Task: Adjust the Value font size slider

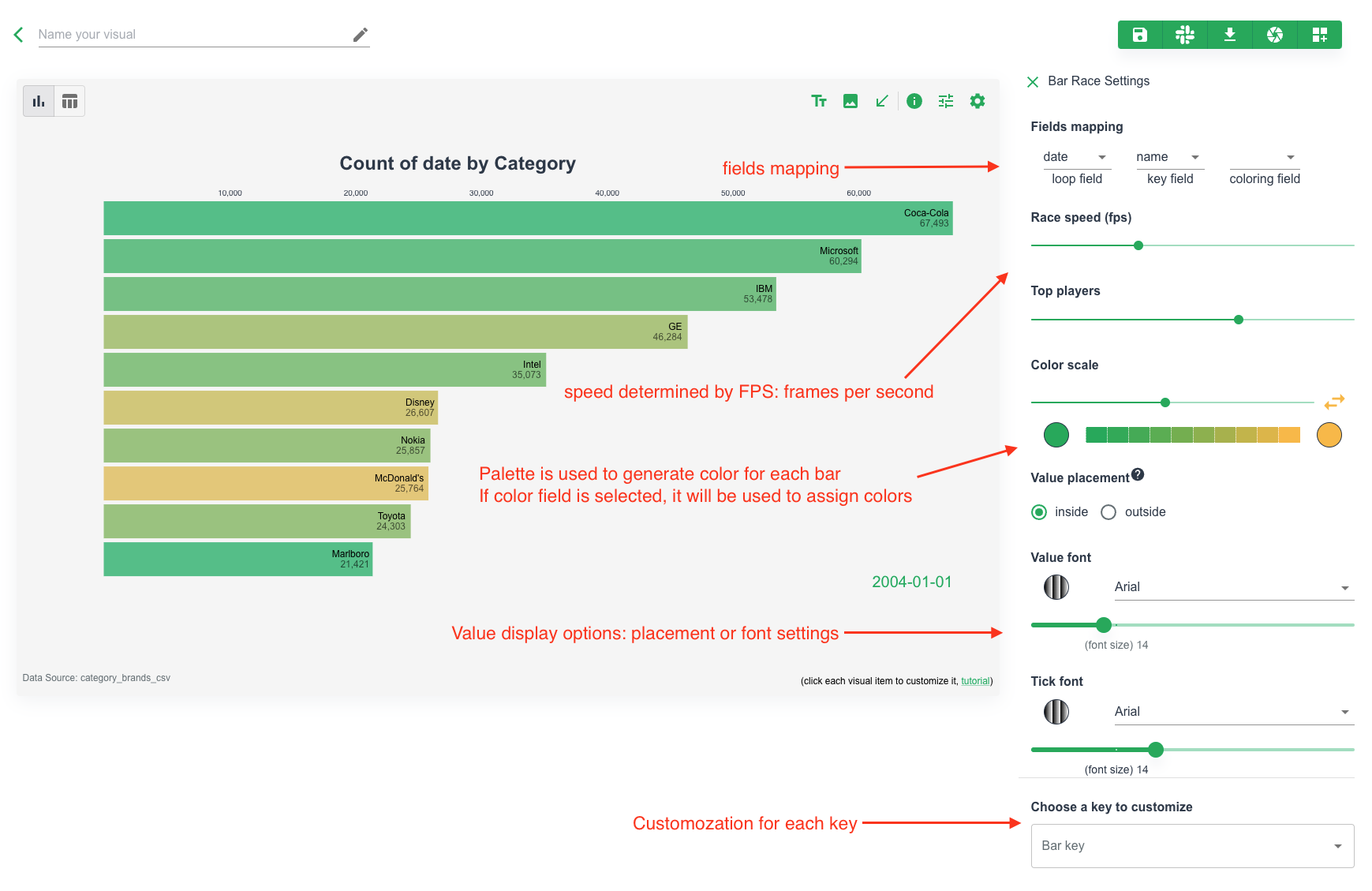Action: (1104, 625)
